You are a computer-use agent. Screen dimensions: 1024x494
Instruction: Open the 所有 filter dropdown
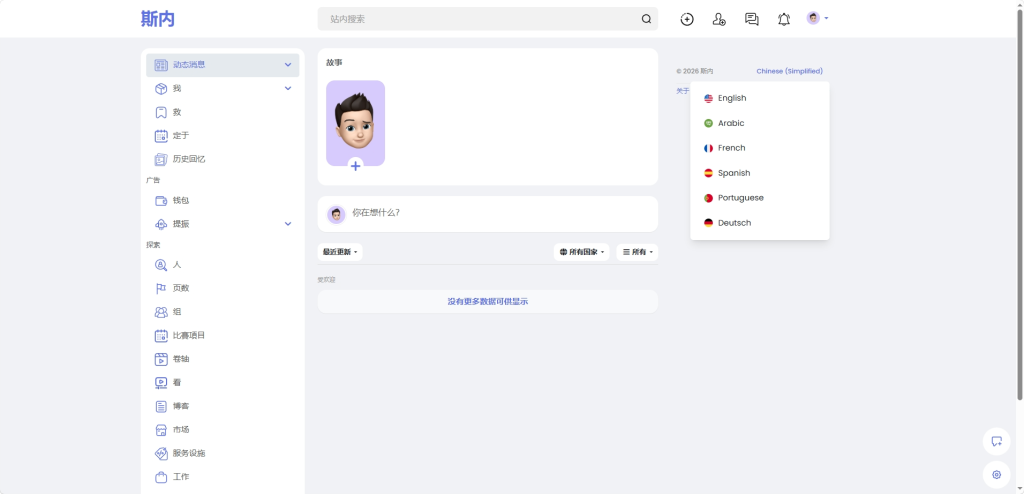[x=637, y=252]
